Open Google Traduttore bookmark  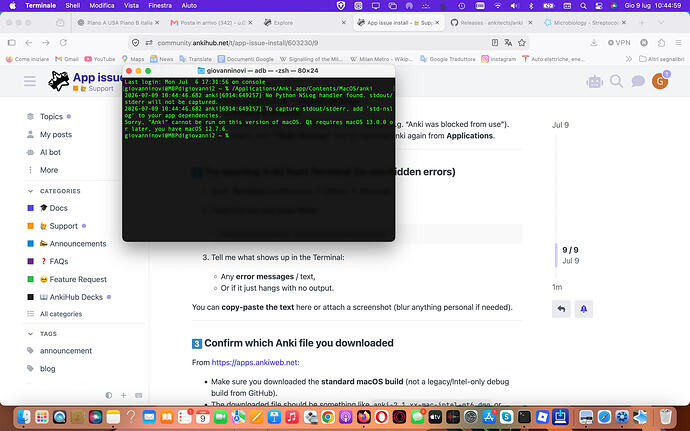[x=448, y=59]
